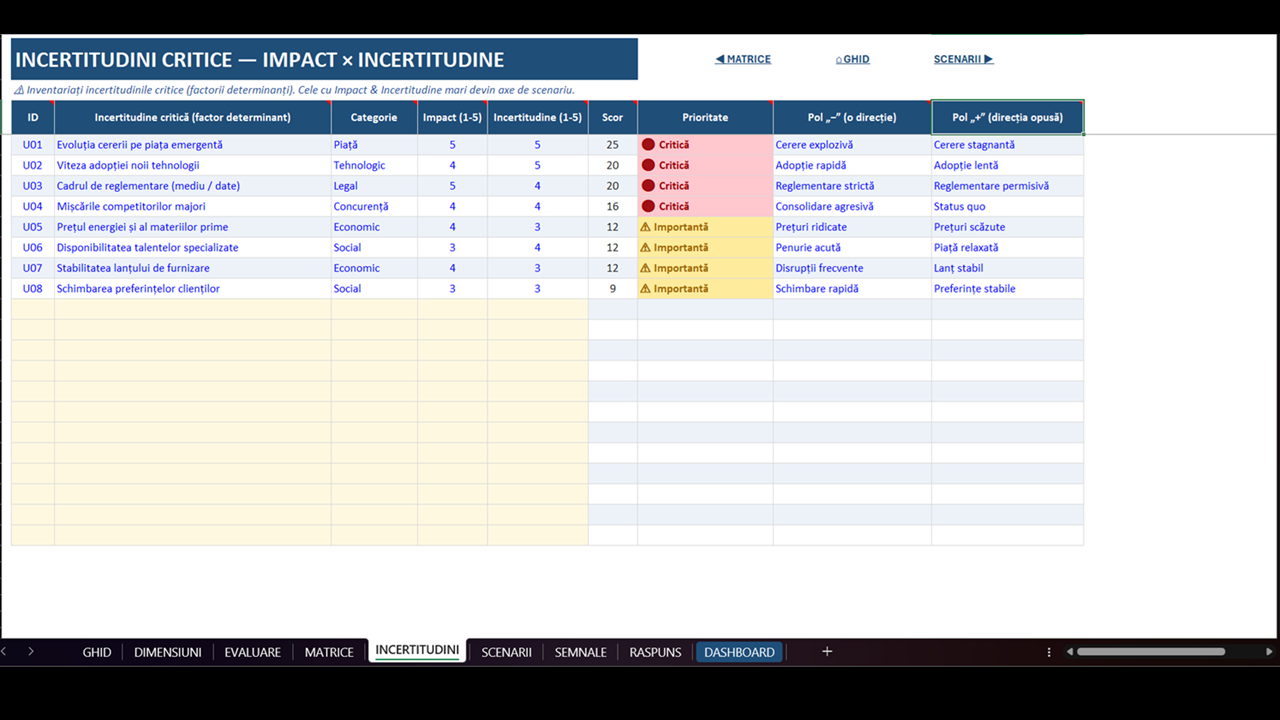Select the Scor 9 cell
Image resolution: width=1280 pixels, height=720 pixels.
(613, 289)
